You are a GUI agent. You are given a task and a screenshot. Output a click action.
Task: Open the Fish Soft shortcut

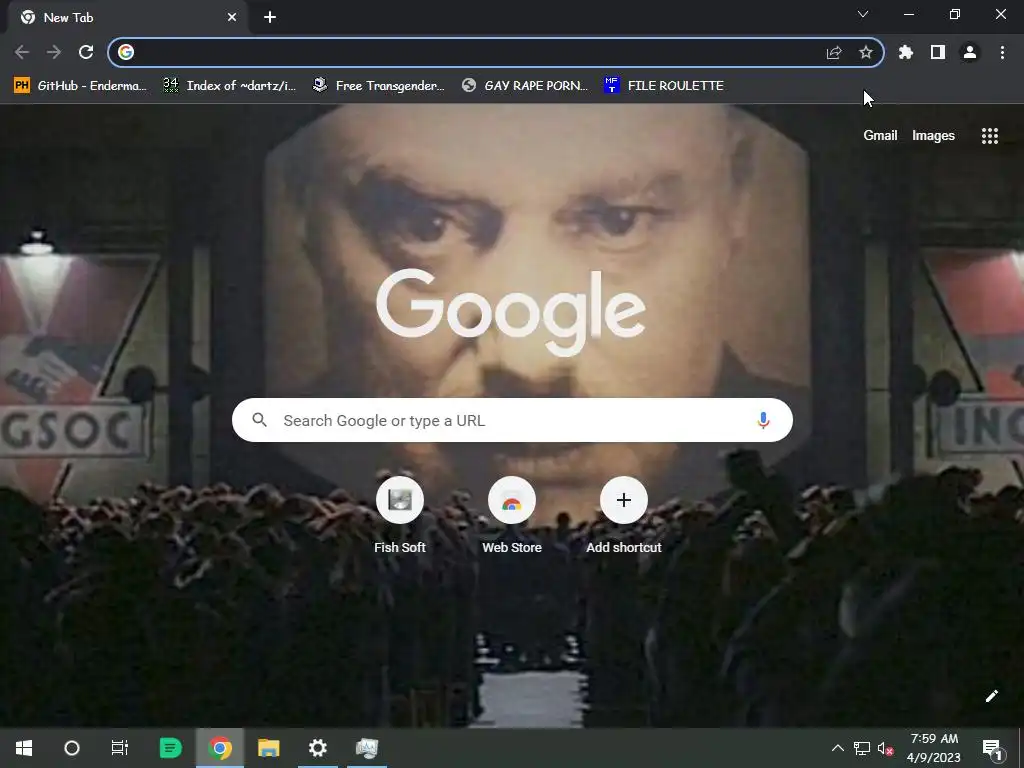tap(400, 516)
